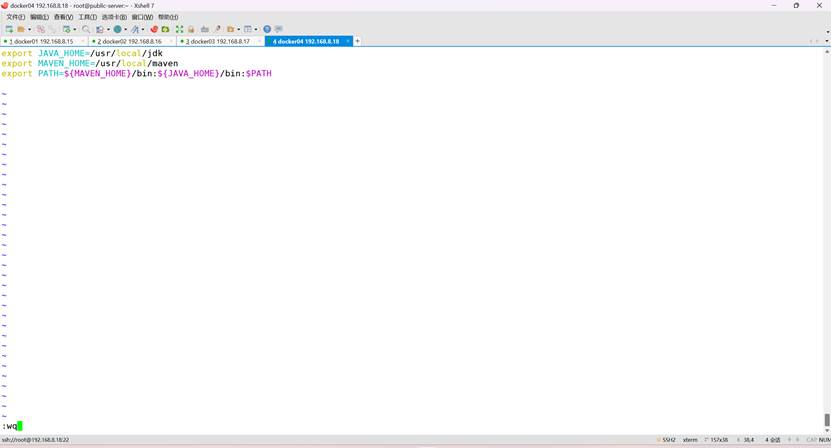The width and height of the screenshot is (831, 448).
Task: Expand the yellow script folder dropdown arrow
Action: pyautogui.click(x=238, y=29)
